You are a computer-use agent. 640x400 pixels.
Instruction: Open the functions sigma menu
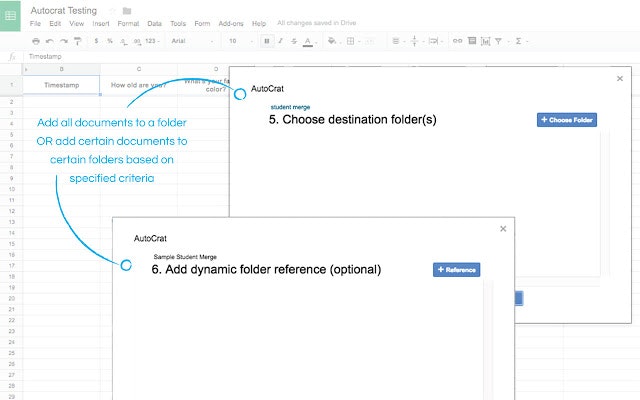pos(518,41)
